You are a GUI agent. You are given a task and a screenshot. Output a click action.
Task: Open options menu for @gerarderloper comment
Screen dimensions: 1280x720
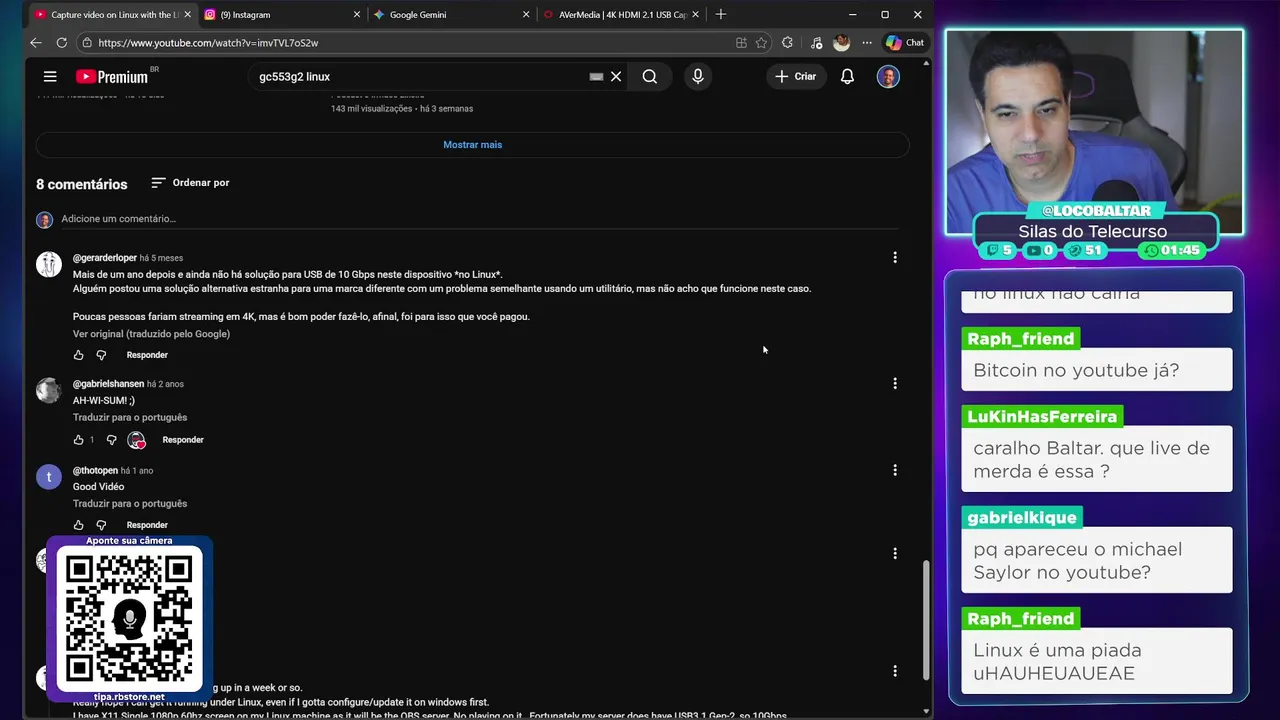tap(895, 258)
